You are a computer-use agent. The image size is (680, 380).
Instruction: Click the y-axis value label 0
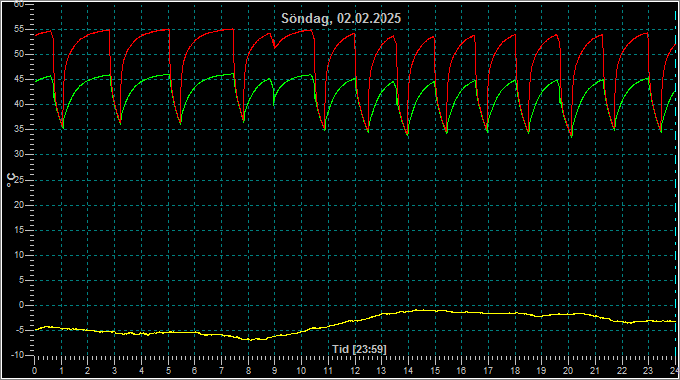pos(22,305)
